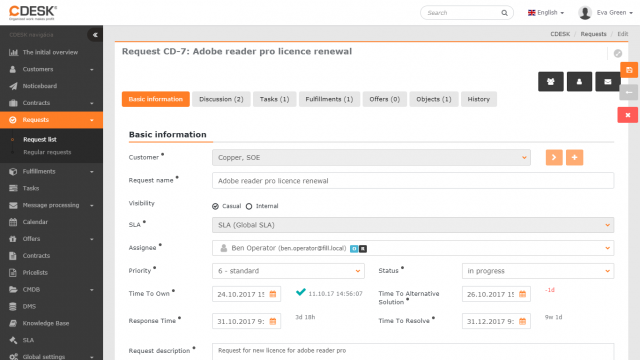640x360 pixels.
Task: Expand Message processing sidebar menu
Action: [51, 205]
